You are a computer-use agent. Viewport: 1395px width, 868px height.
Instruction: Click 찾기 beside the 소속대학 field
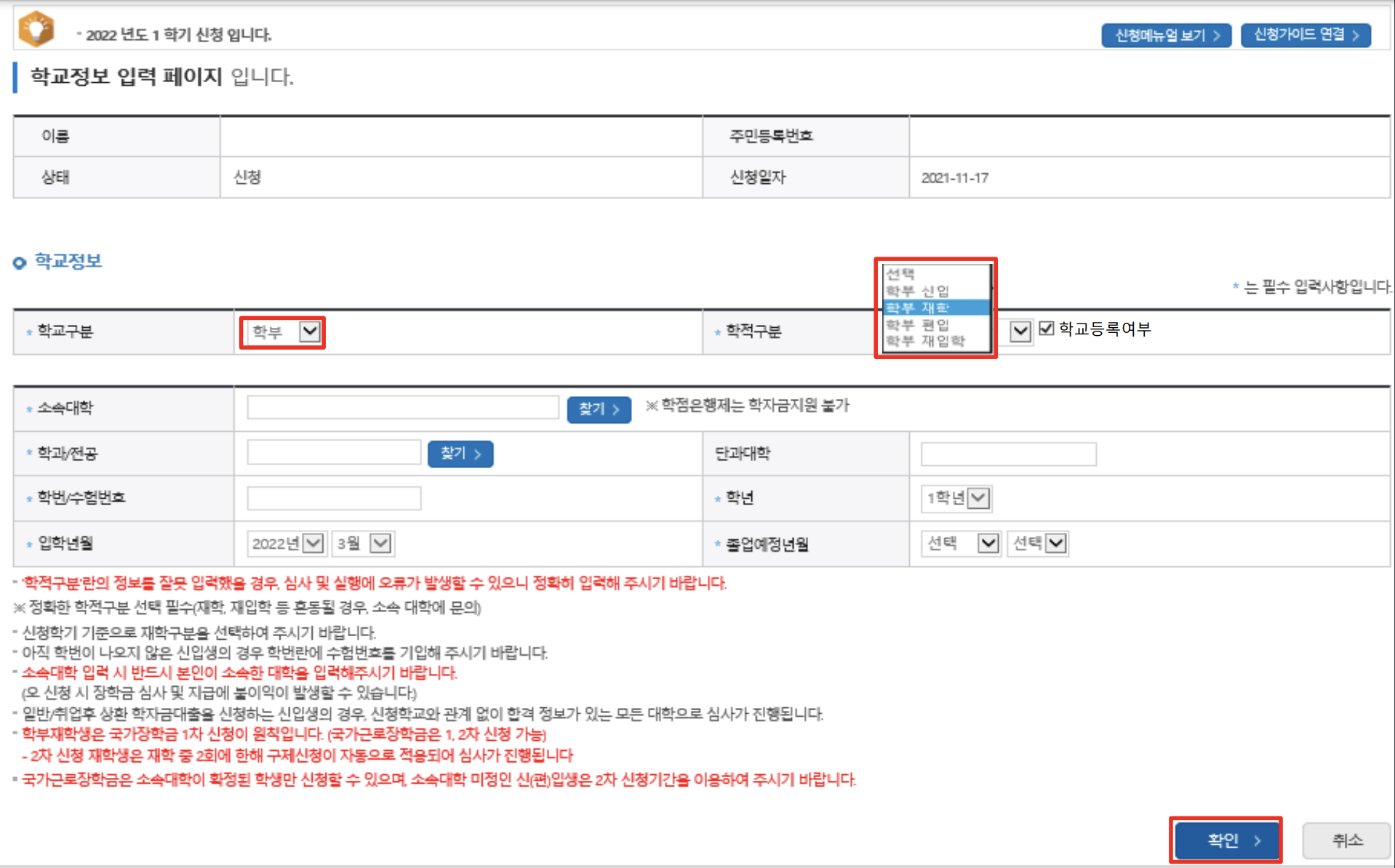coord(598,408)
